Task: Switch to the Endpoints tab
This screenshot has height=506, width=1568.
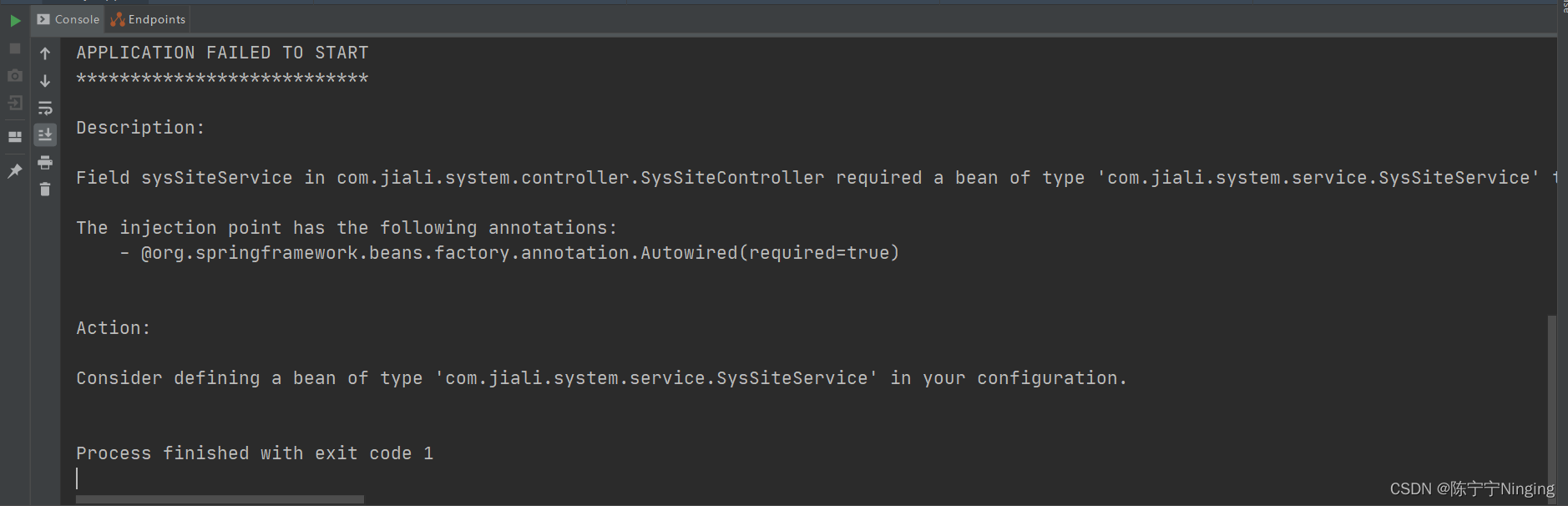Action: click(148, 19)
